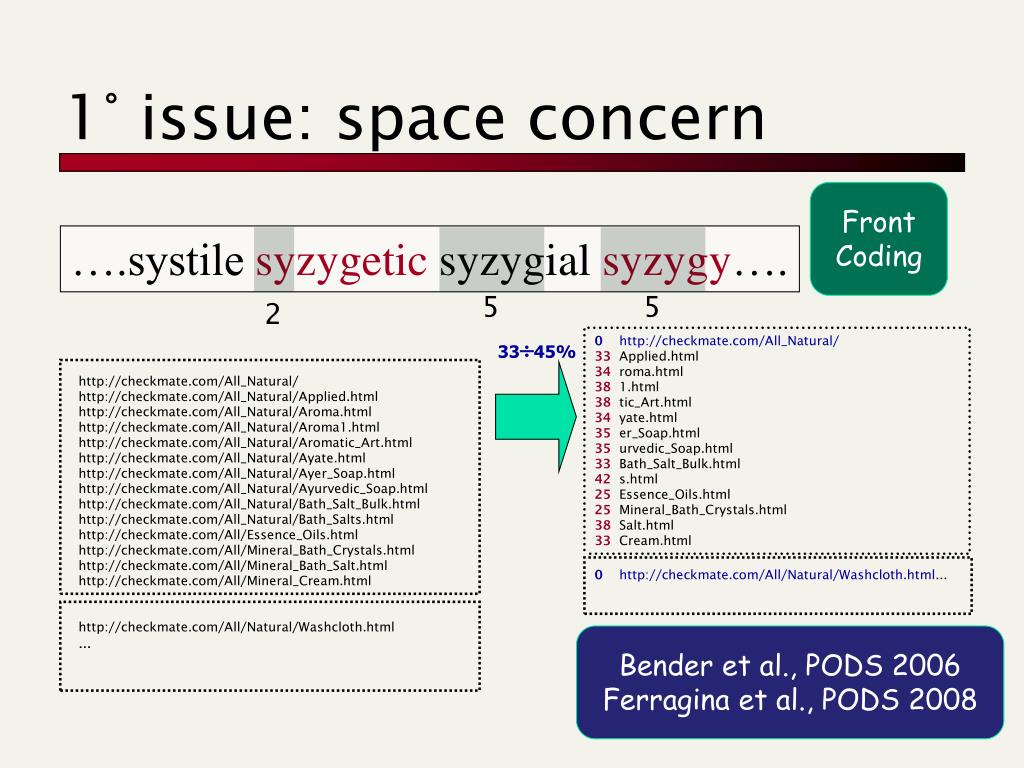Click the "25 Essence_Oils.html" coded row
Viewport: 1024px width, 768px height.
(x=662, y=494)
